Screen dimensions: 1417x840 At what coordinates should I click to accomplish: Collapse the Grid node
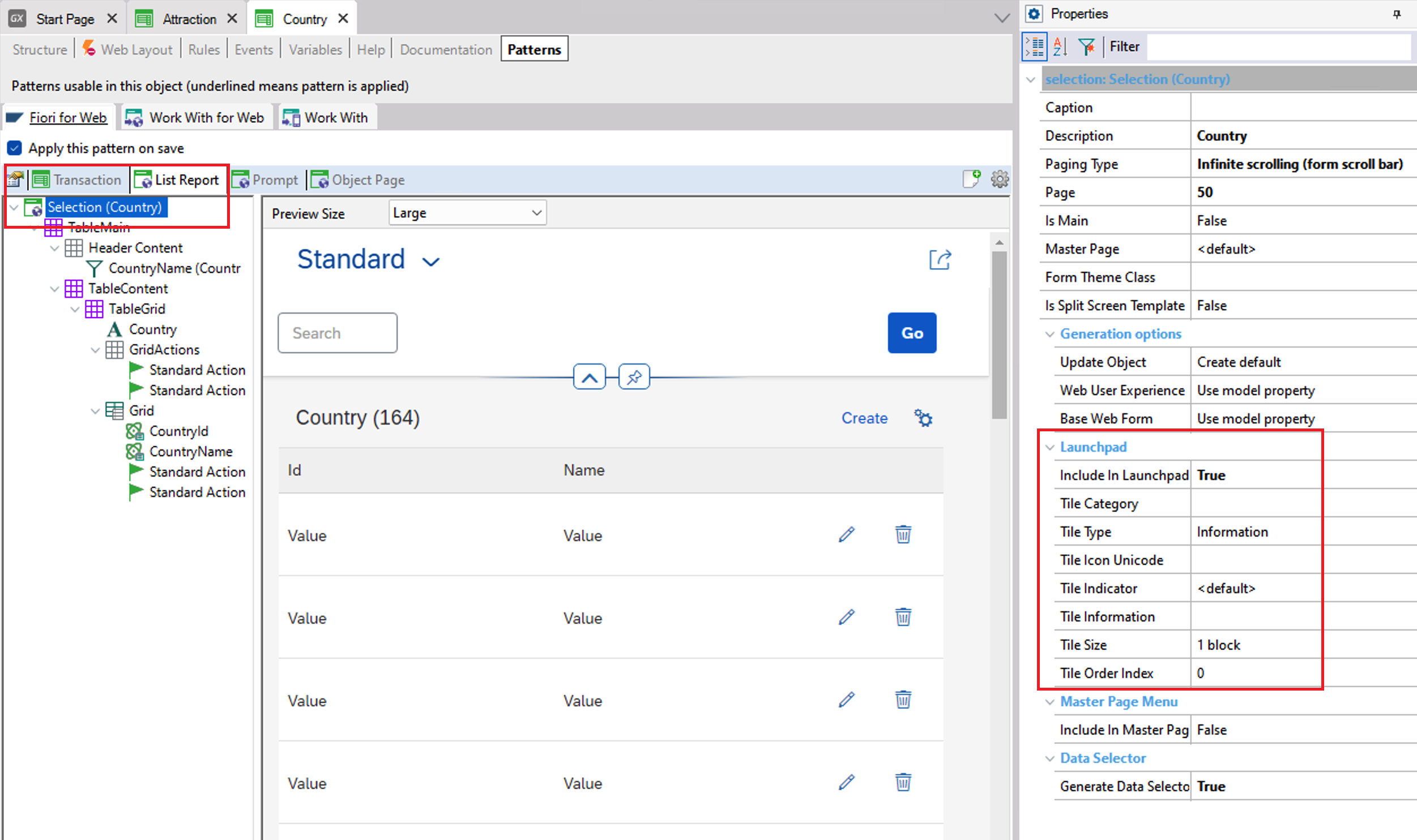point(95,412)
